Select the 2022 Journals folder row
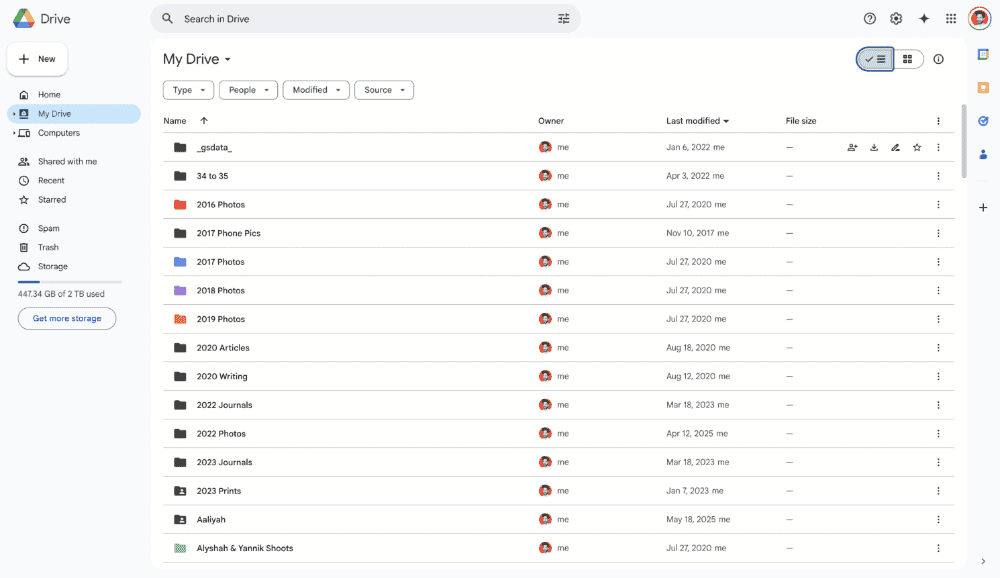The height and width of the screenshot is (578, 1000). click(558, 405)
